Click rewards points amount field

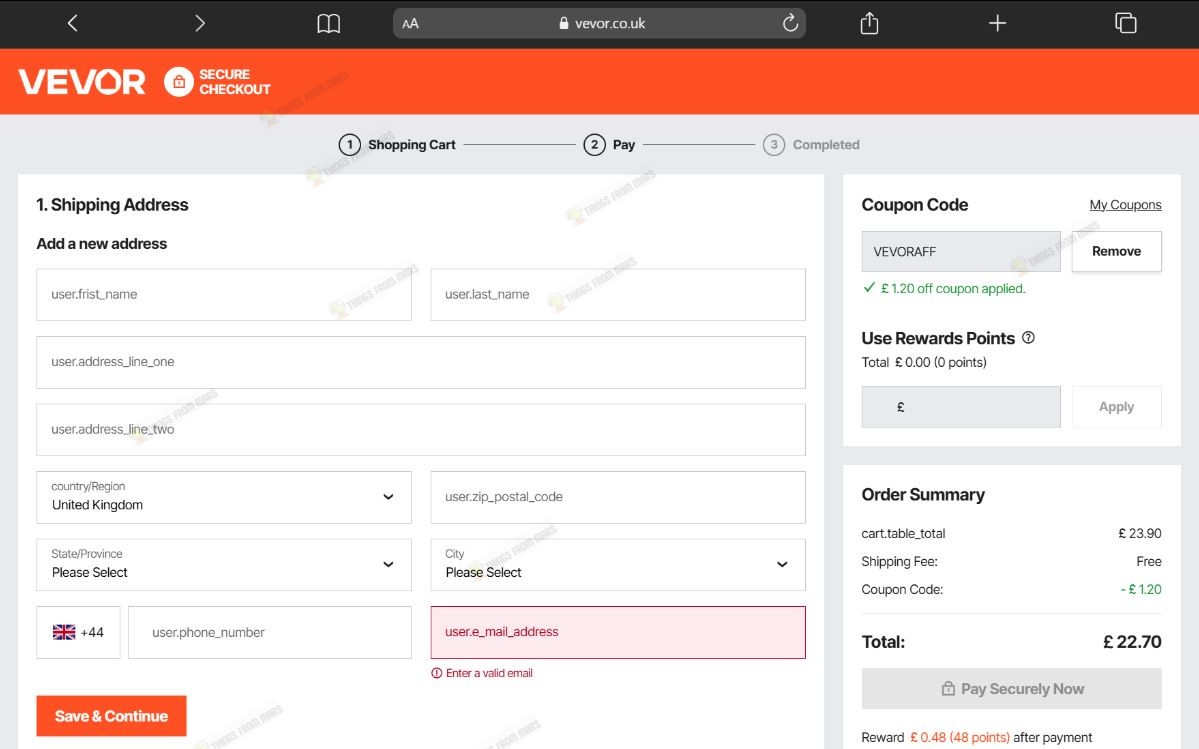[961, 407]
